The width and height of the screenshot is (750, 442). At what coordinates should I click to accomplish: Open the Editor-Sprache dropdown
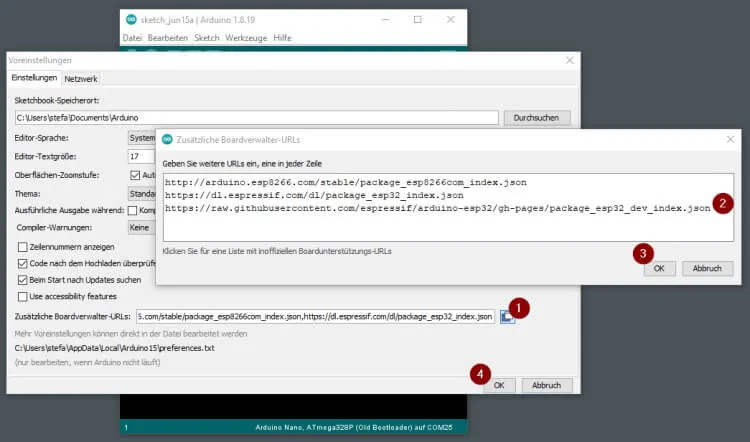pos(142,138)
